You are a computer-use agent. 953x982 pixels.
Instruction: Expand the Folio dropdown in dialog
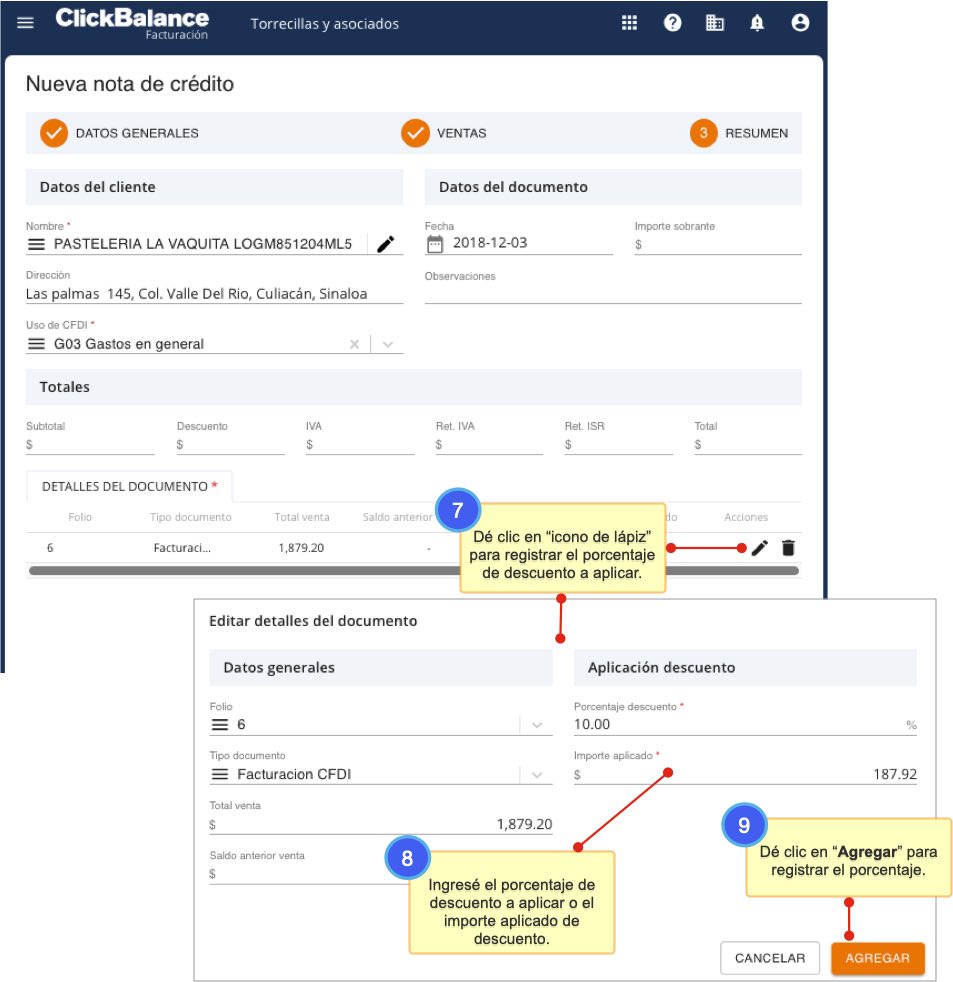(537, 725)
